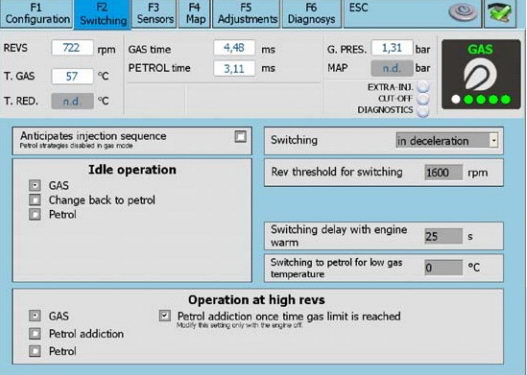Viewport: 527px width, 375px height.
Task: Click the grey spiral disc icon
Action: [463, 12]
